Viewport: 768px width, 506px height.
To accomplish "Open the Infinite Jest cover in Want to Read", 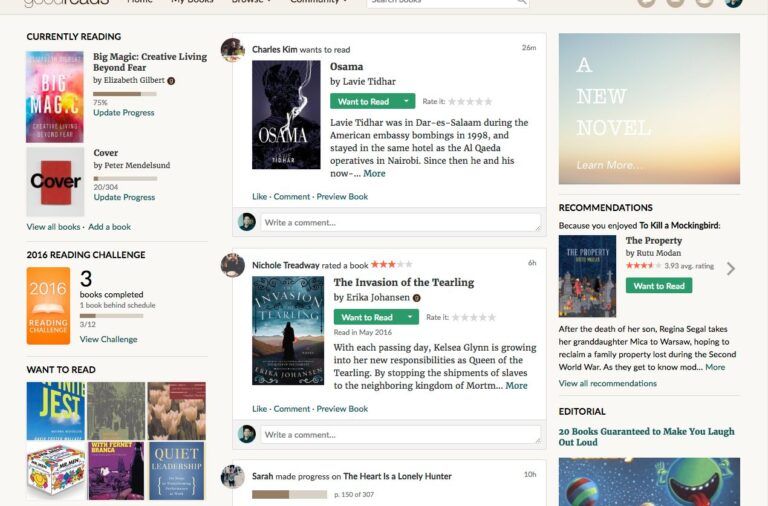I will [56, 411].
